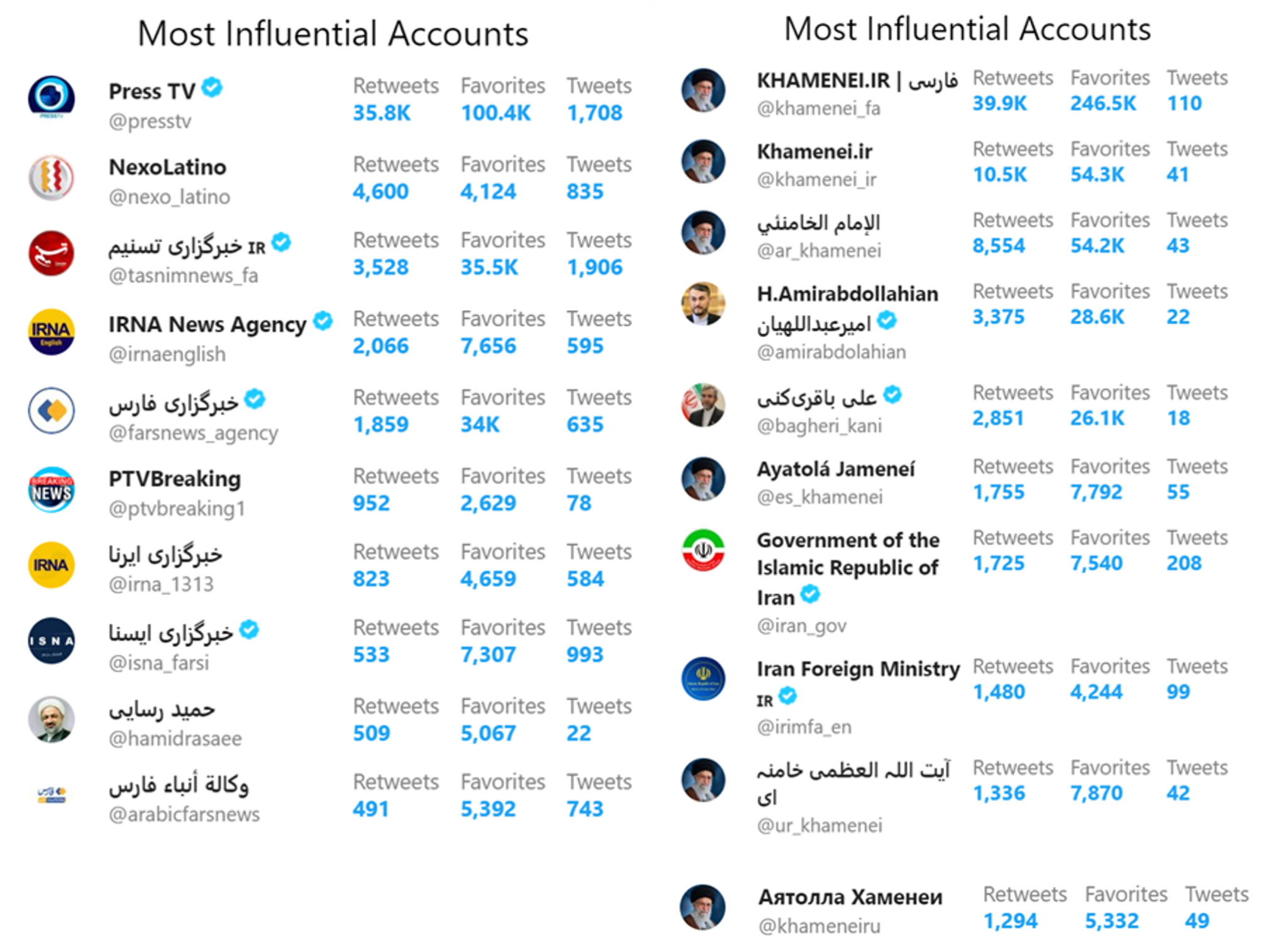Select the IRNA News Agency logo
Viewport: 1288px width, 942px height.
pos(52,332)
